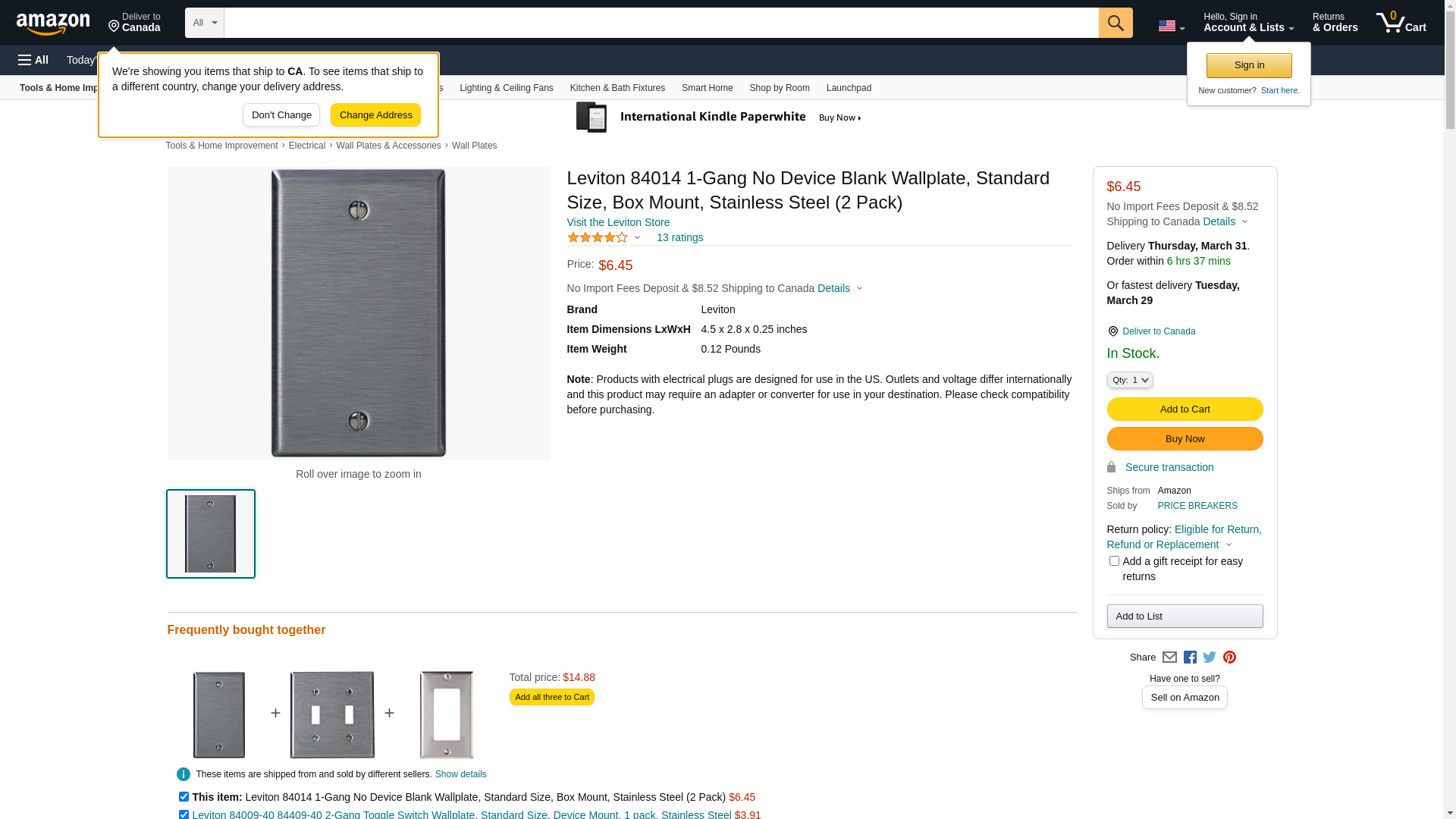The image size is (1456, 819).
Task: Click the Add to Cart button
Action: (1185, 409)
